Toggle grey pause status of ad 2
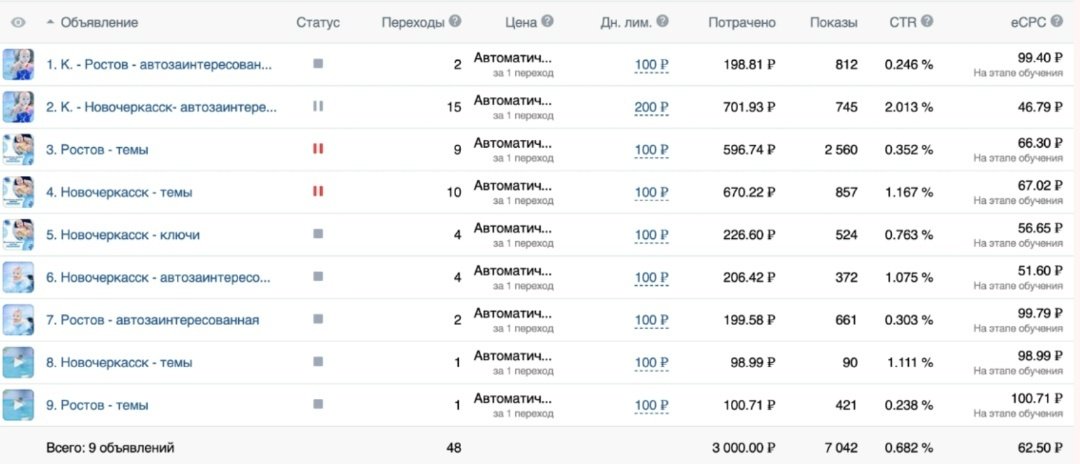The width and height of the screenshot is (1080, 464). tap(318, 106)
